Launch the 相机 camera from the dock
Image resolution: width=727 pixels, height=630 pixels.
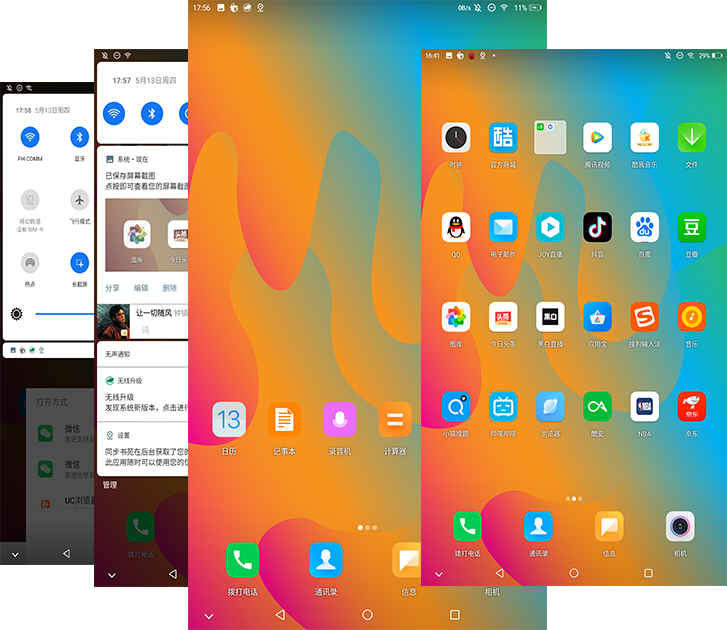[680, 526]
